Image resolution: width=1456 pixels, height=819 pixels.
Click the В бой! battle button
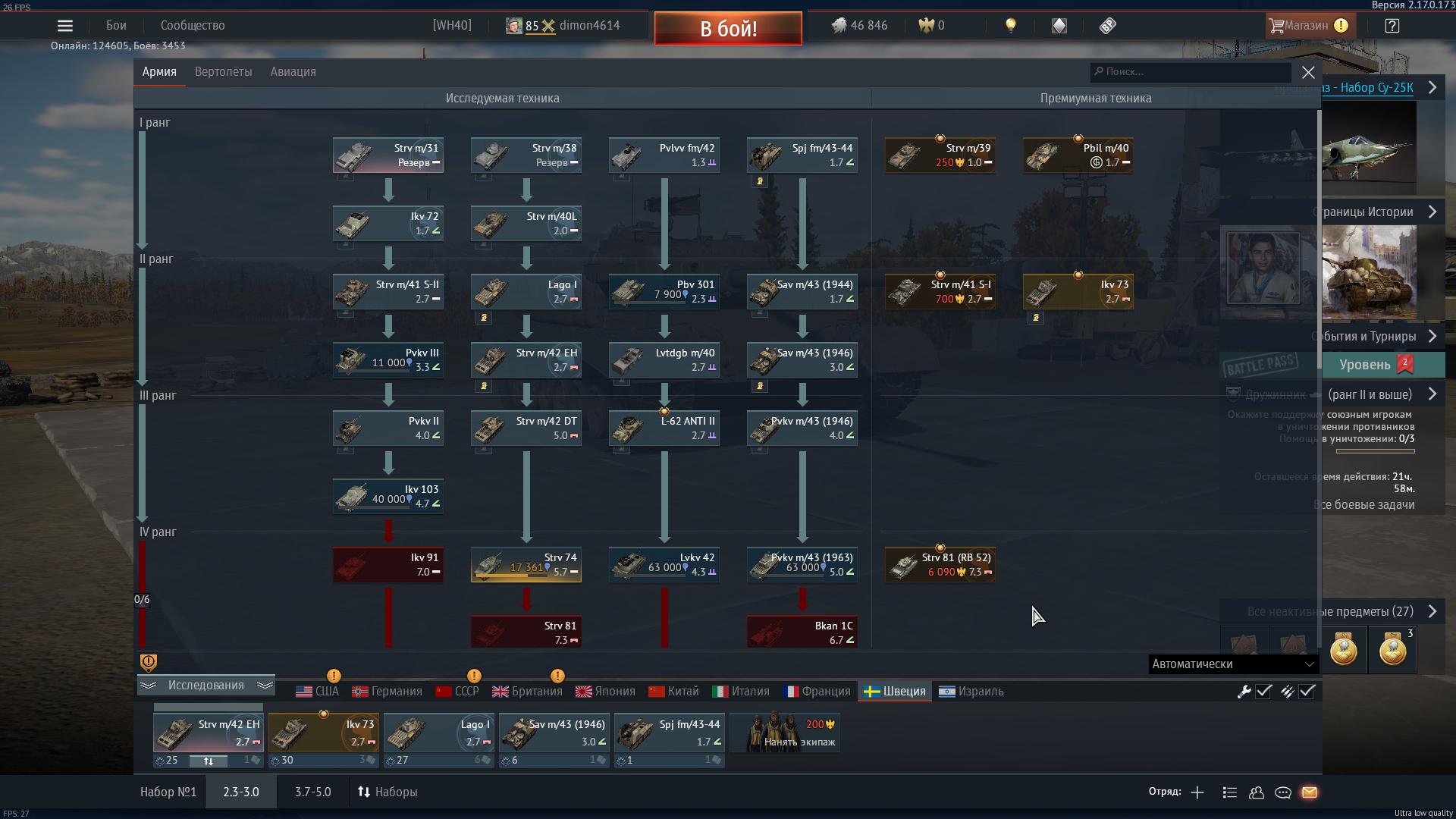(728, 29)
